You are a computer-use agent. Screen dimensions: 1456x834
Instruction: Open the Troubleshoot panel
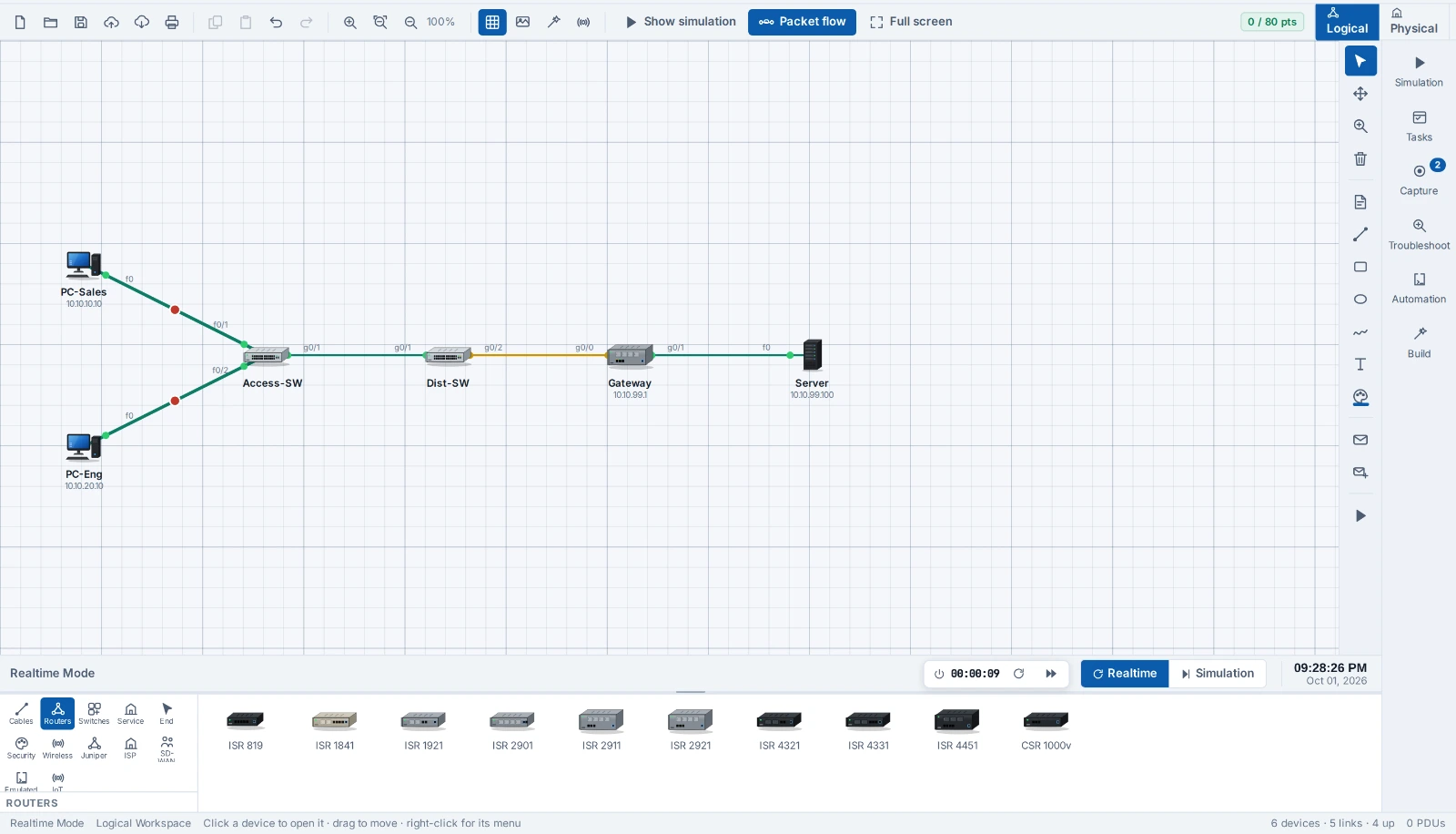[x=1419, y=234]
